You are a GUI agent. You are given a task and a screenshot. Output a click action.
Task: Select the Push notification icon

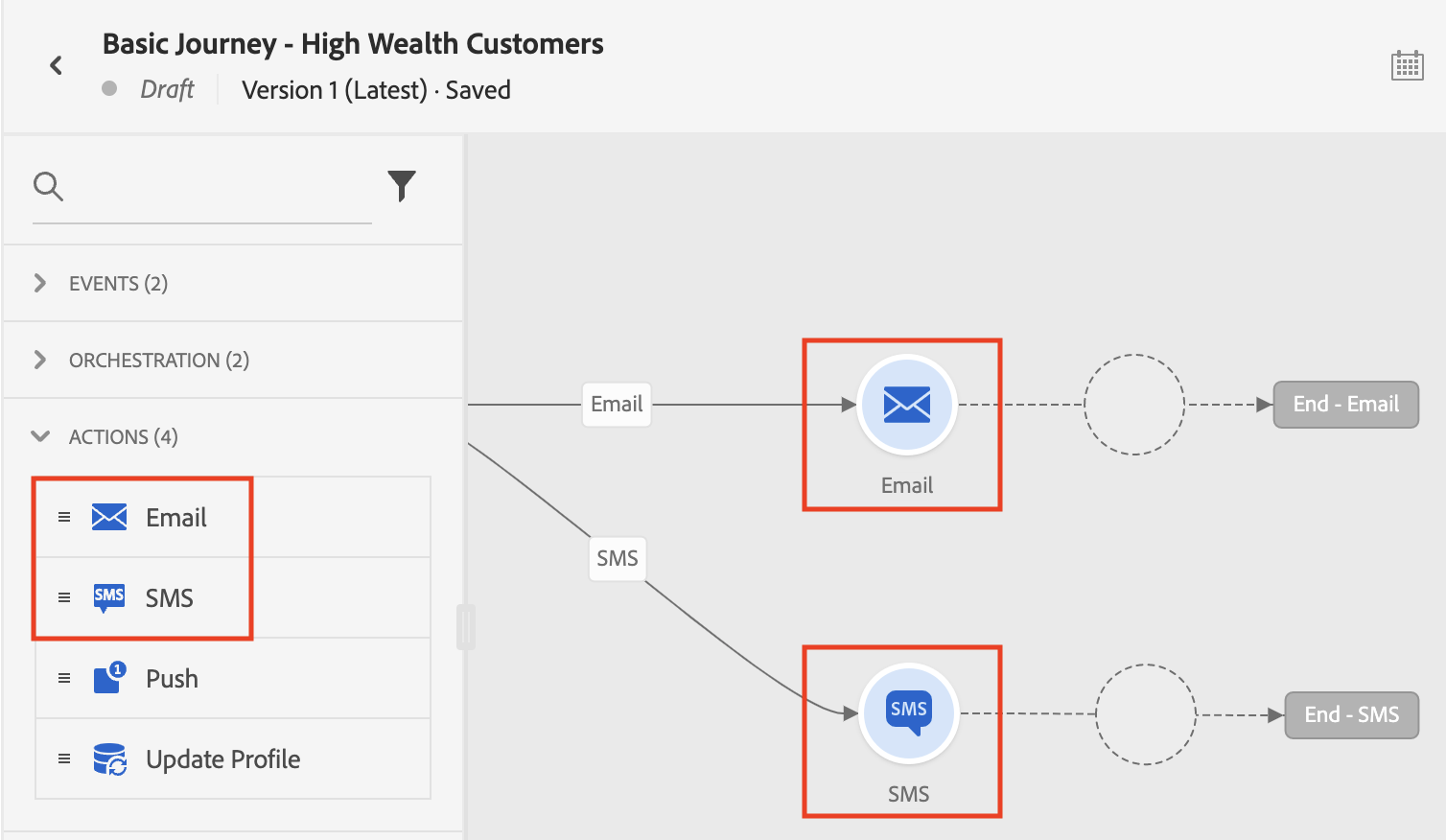click(109, 678)
